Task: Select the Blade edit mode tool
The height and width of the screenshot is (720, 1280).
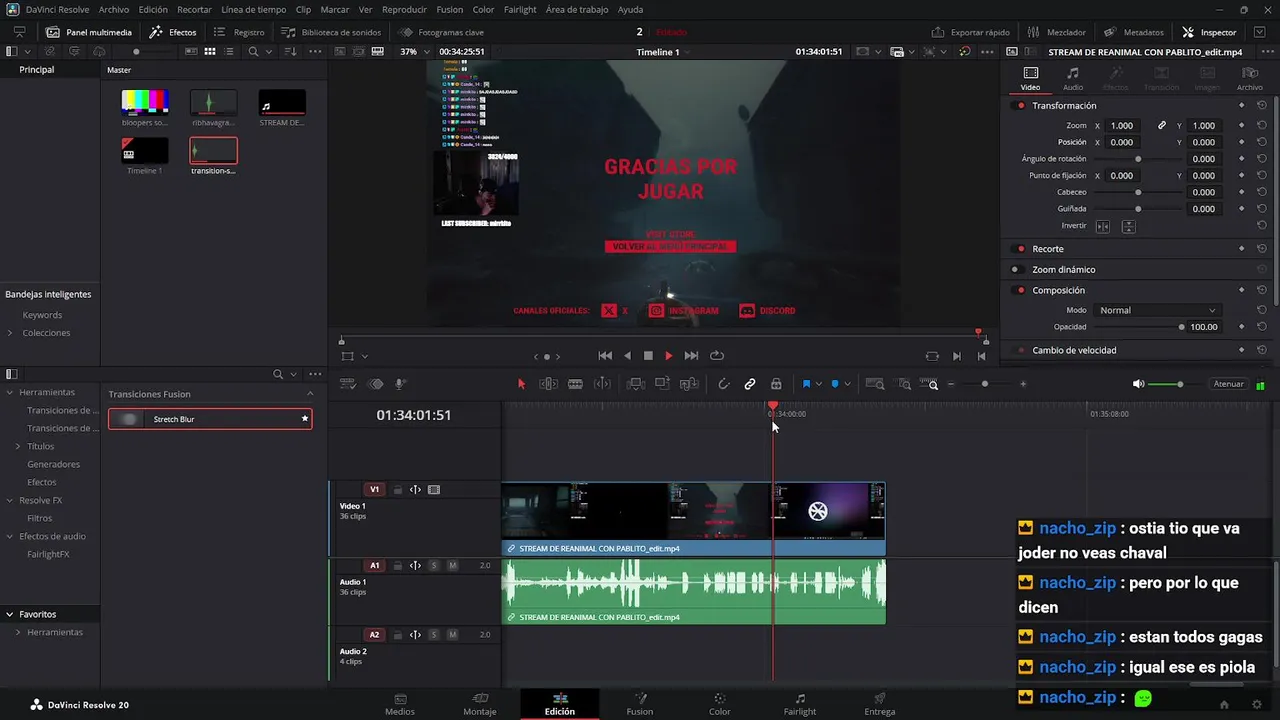Action: click(575, 384)
